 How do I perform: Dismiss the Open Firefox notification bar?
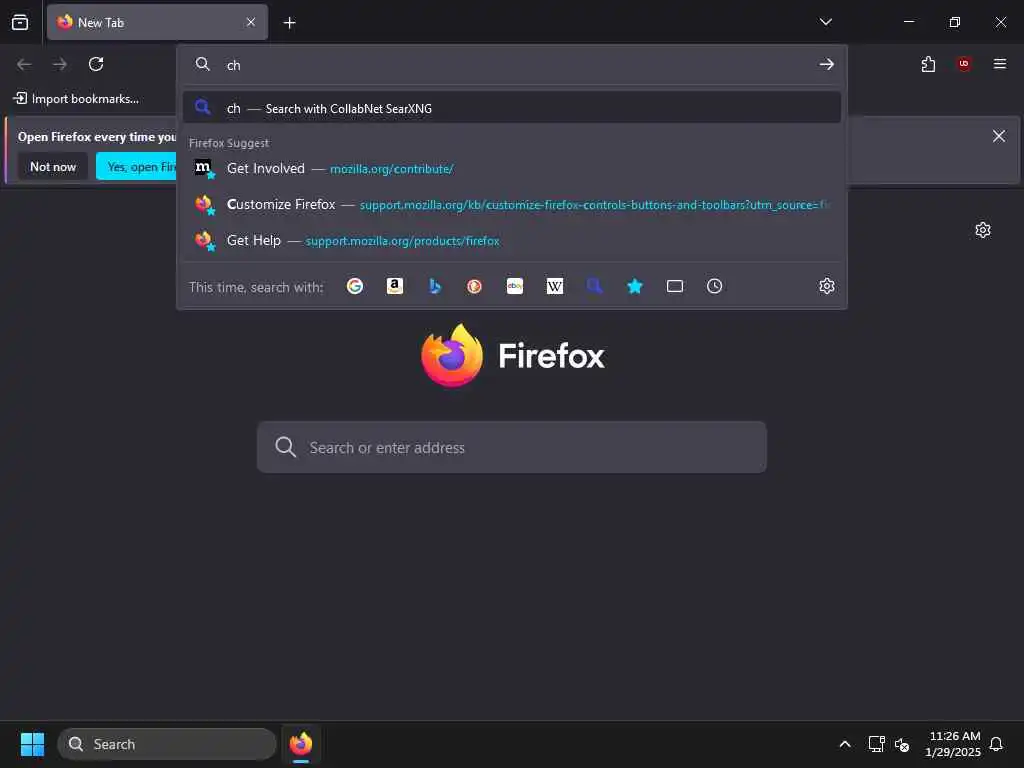999,136
